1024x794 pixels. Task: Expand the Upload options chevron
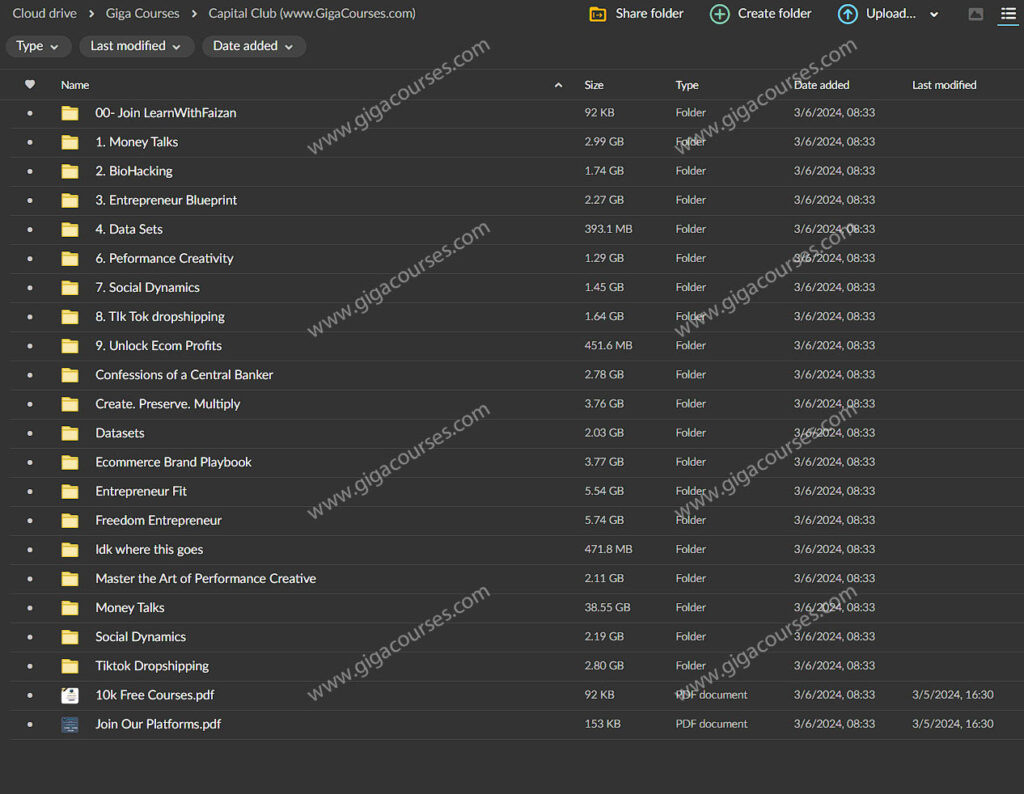(934, 14)
